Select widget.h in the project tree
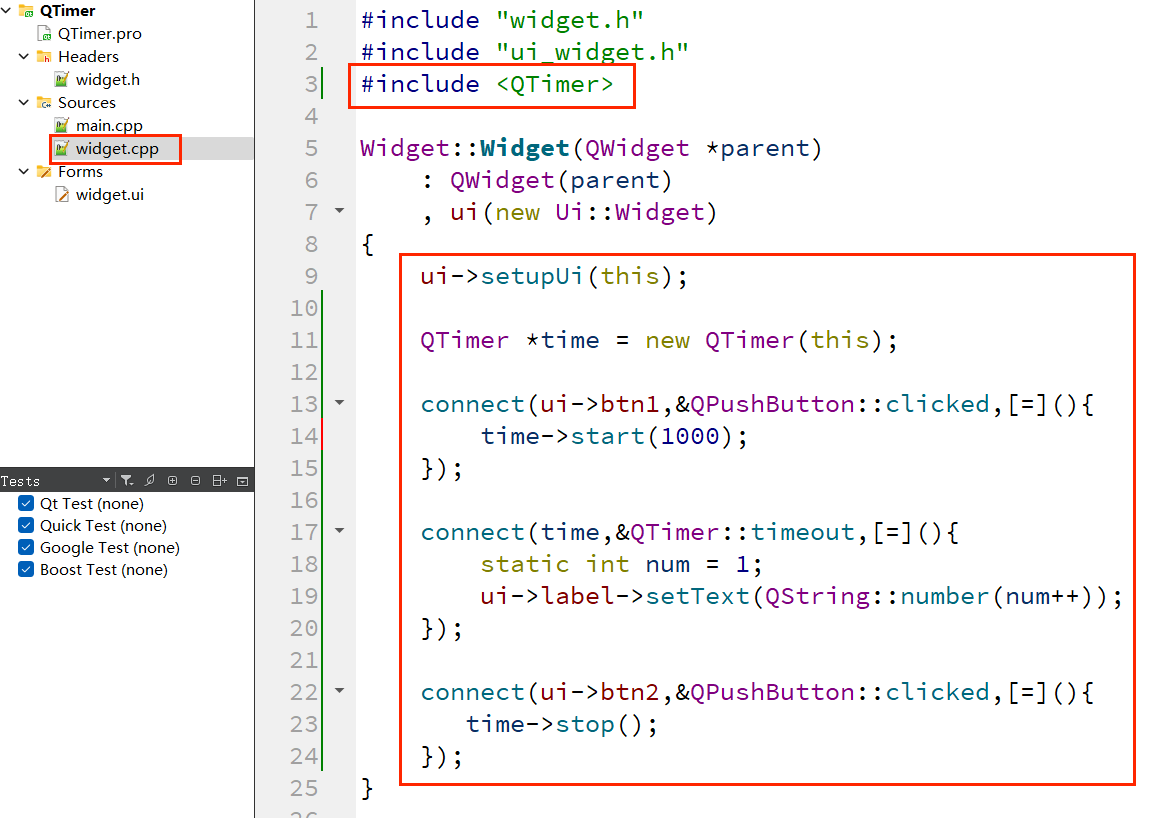The image size is (1171, 818). pyautogui.click(x=108, y=79)
